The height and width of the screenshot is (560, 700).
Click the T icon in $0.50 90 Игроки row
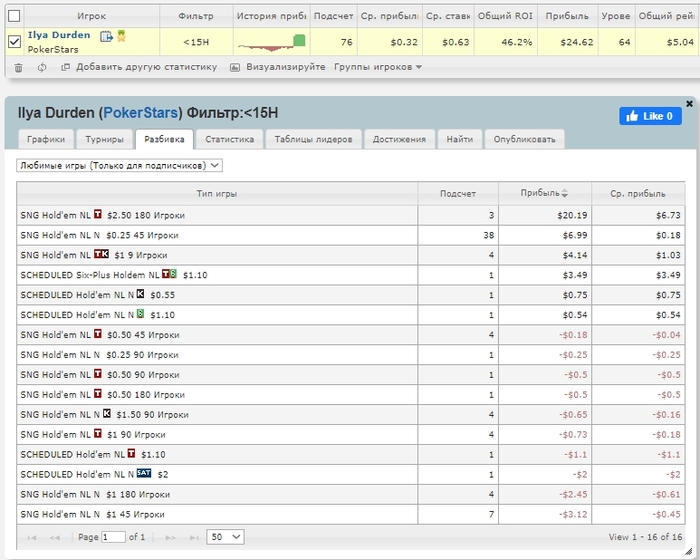pos(98,374)
